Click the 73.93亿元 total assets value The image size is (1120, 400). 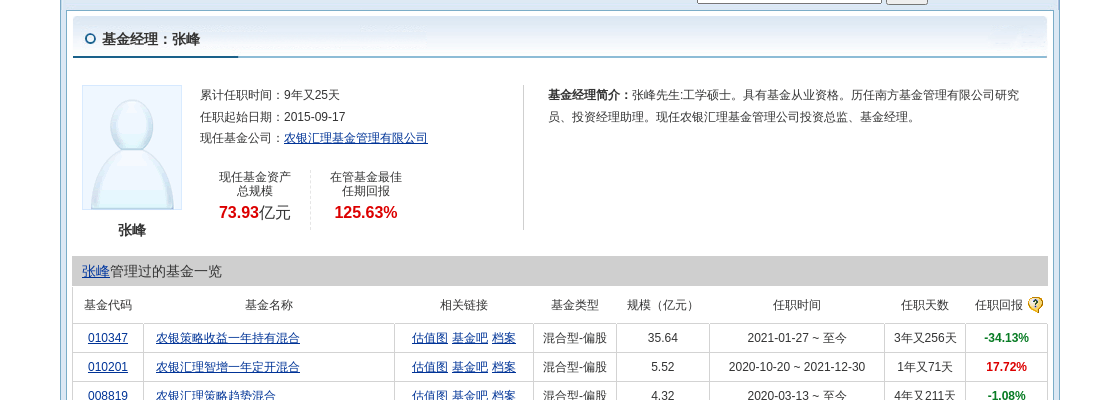255,212
